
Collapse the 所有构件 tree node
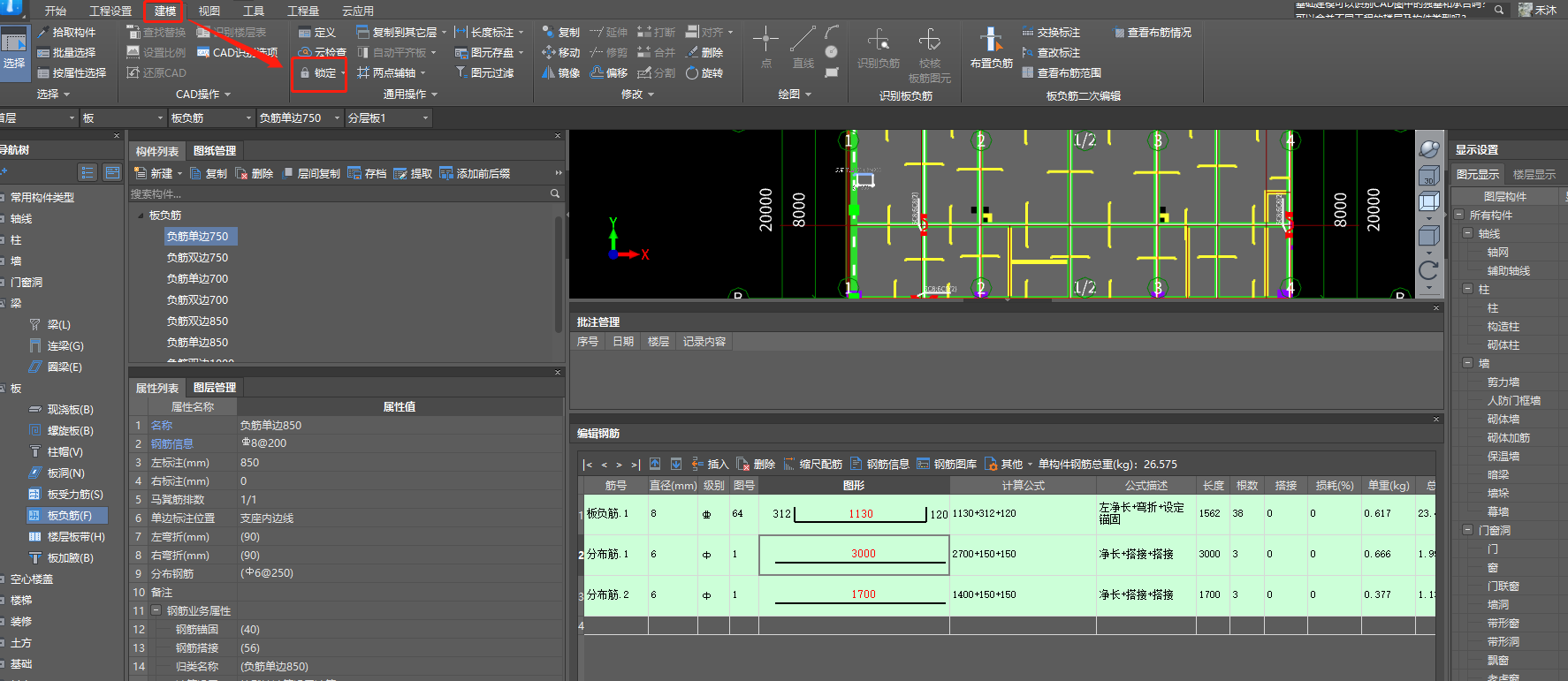(1459, 215)
